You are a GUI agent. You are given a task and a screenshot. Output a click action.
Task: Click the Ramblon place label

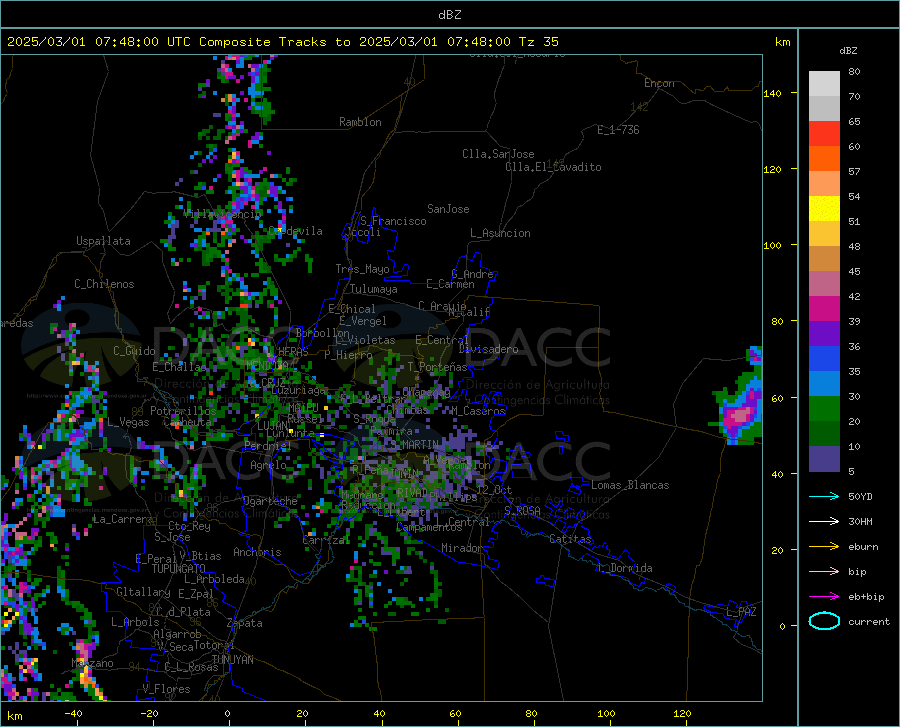(360, 122)
